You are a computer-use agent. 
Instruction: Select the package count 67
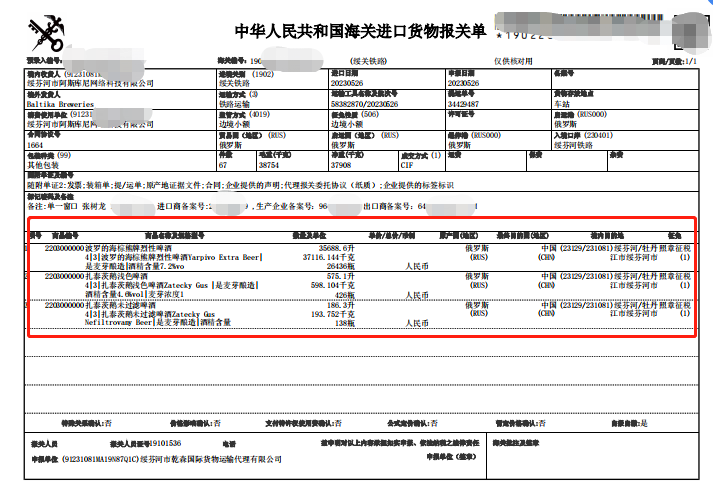coord(222,165)
